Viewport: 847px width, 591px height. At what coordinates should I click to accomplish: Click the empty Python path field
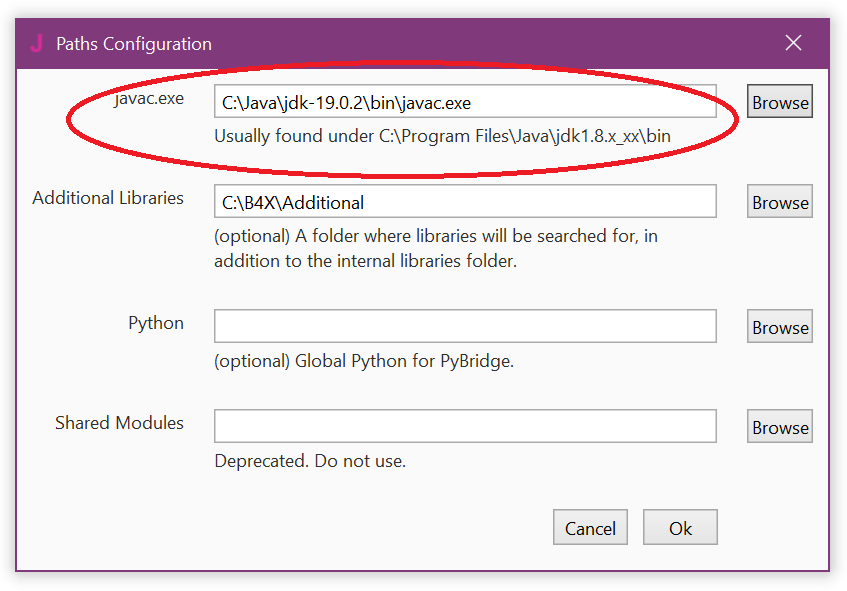(465, 327)
